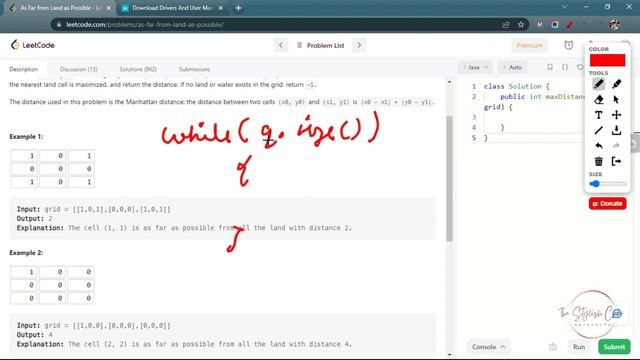Undo the last drawing stroke
Screen dimensions: 640x360
(598, 146)
